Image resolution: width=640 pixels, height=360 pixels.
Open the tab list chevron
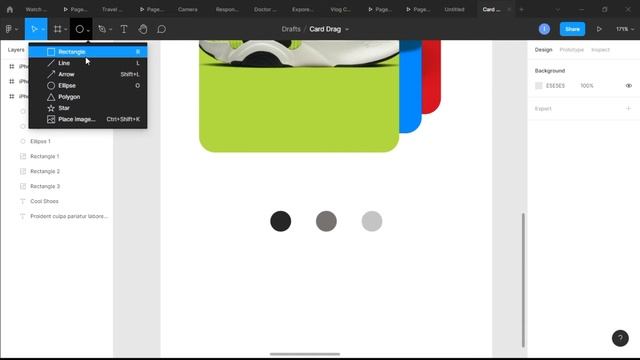[558, 9]
